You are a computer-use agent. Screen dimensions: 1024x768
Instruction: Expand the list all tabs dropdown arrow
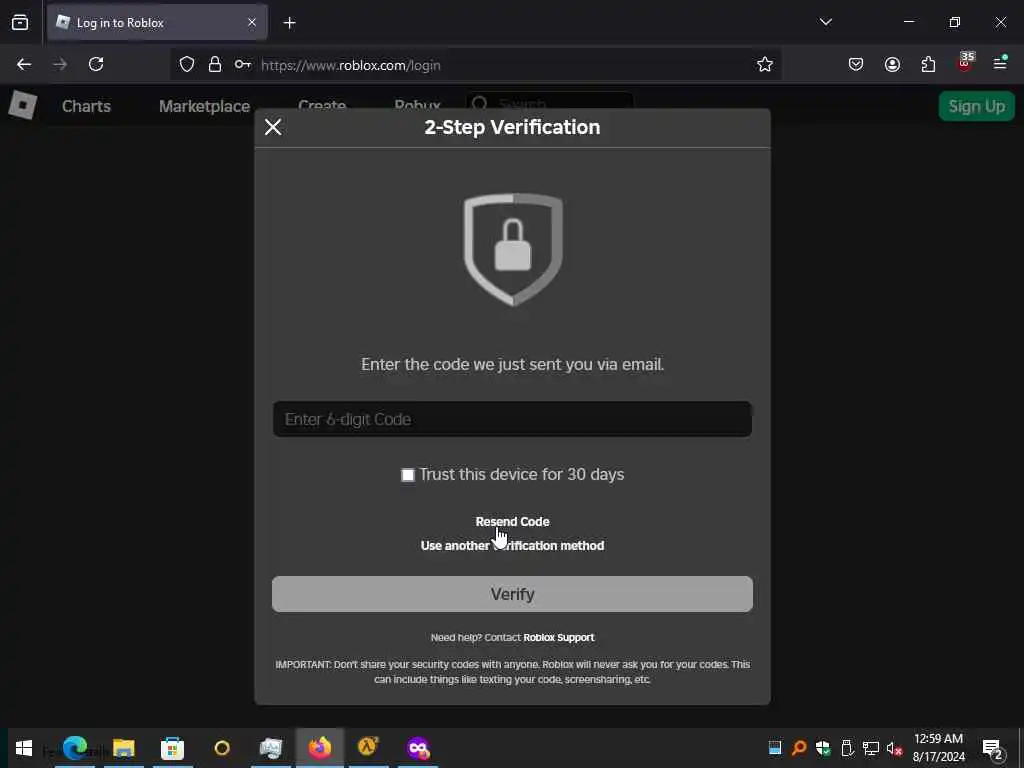pos(825,22)
